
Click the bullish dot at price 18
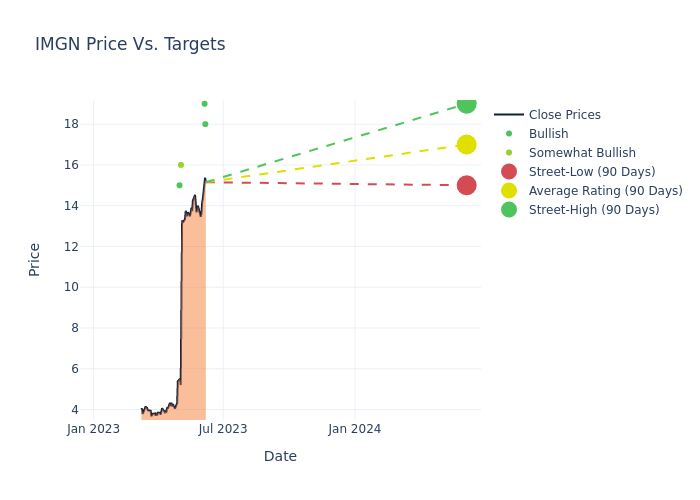[205, 124]
